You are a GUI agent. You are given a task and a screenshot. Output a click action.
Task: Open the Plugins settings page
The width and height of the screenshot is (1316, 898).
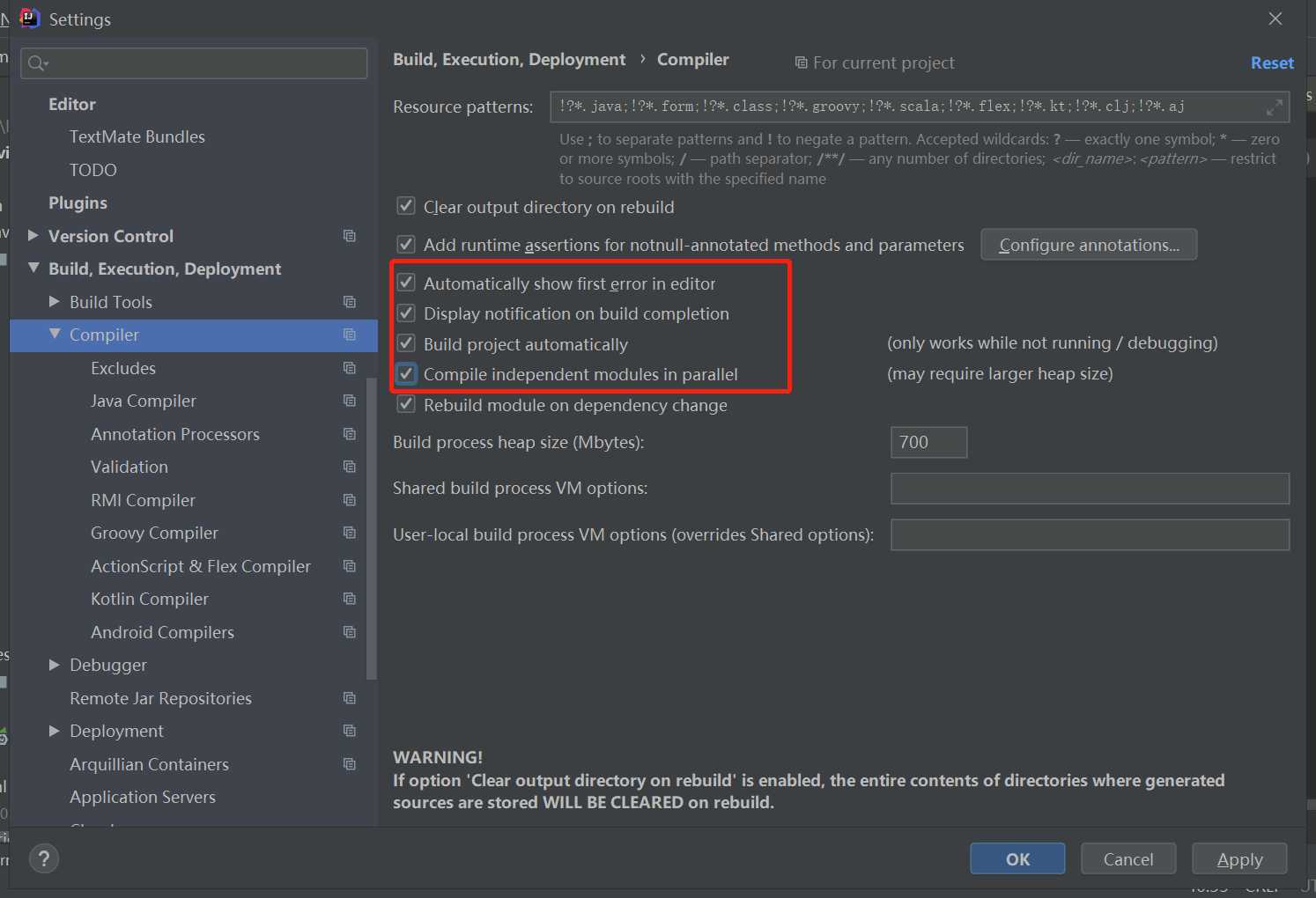pyautogui.click(x=78, y=202)
